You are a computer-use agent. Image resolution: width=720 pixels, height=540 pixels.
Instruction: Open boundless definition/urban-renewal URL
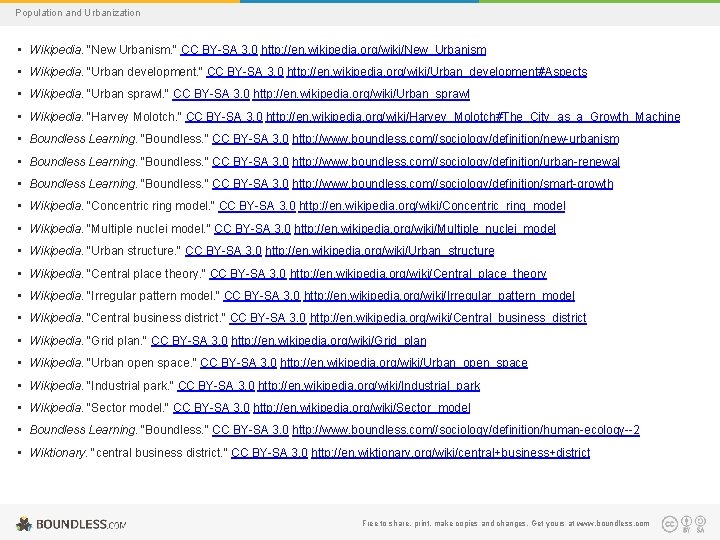[456, 162]
